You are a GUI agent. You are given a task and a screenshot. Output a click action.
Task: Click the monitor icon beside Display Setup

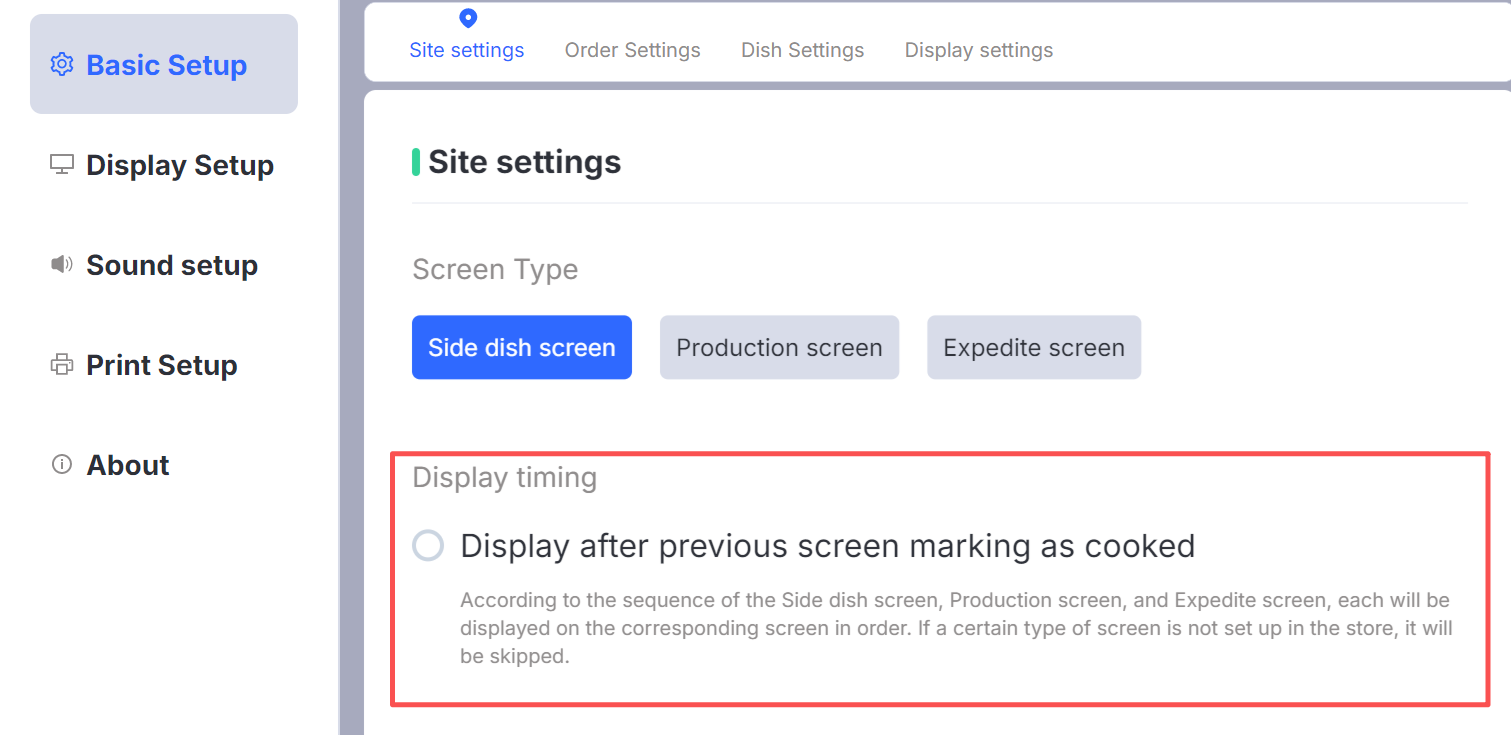(x=62, y=165)
